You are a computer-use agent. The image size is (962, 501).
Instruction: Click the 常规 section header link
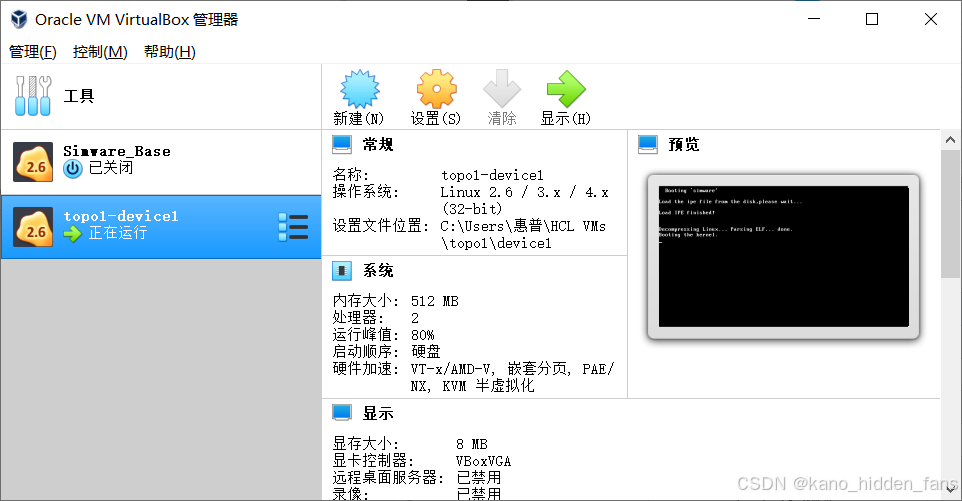378,145
